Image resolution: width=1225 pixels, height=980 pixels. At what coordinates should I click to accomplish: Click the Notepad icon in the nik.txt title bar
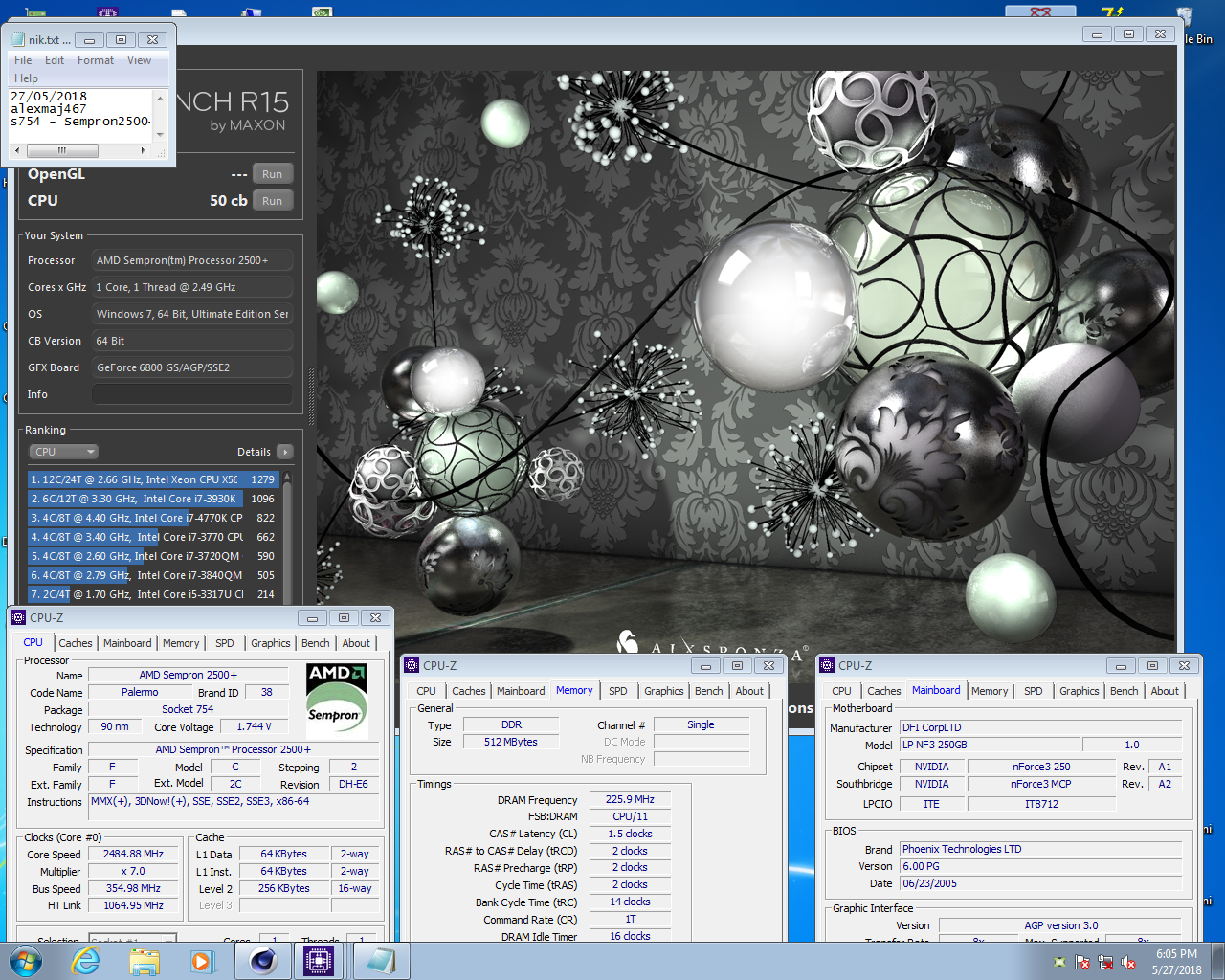(17, 39)
